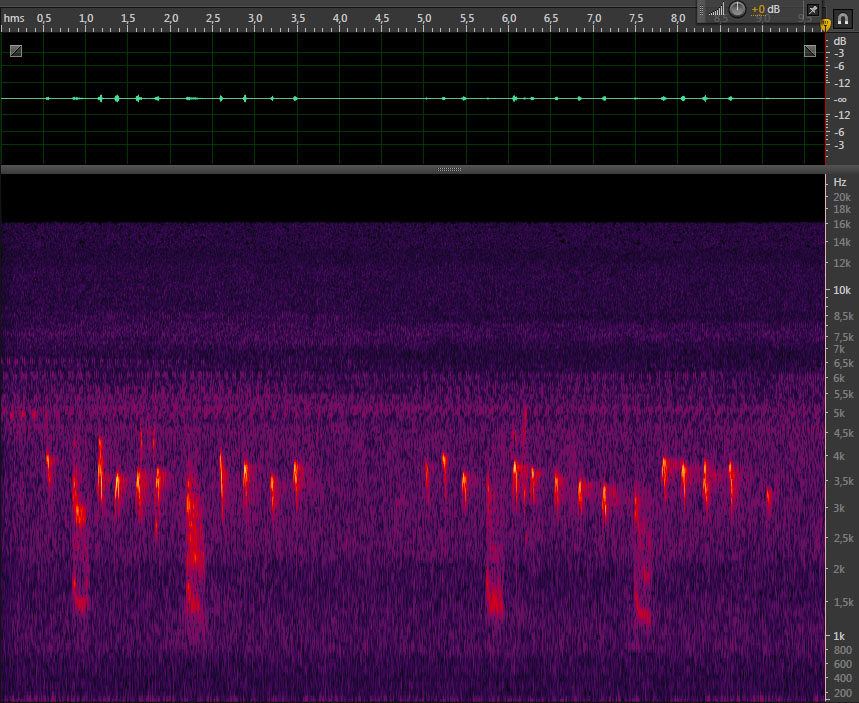
Task: Click the 16k label on the frequency scale
Action: point(842,224)
